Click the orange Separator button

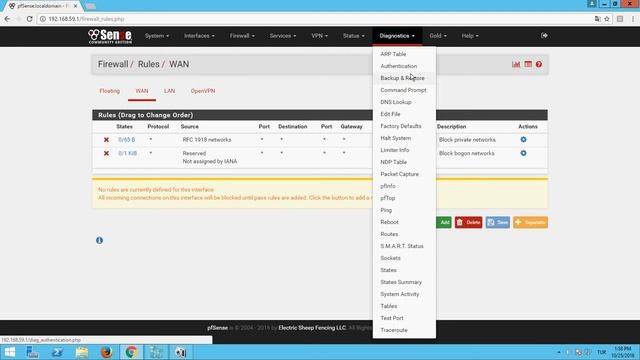tap(530, 222)
